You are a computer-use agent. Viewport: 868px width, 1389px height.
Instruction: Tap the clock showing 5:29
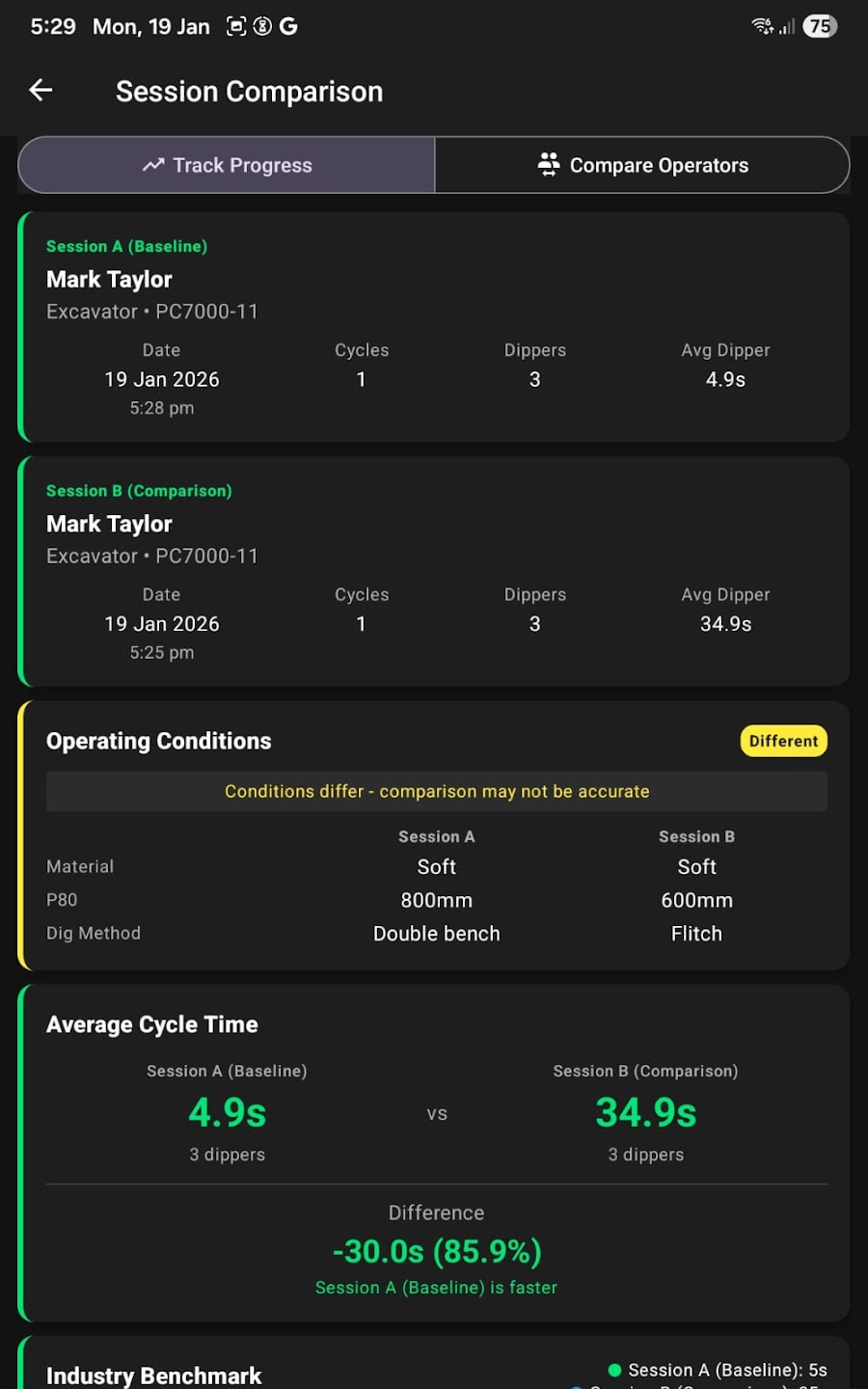[53, 26]
